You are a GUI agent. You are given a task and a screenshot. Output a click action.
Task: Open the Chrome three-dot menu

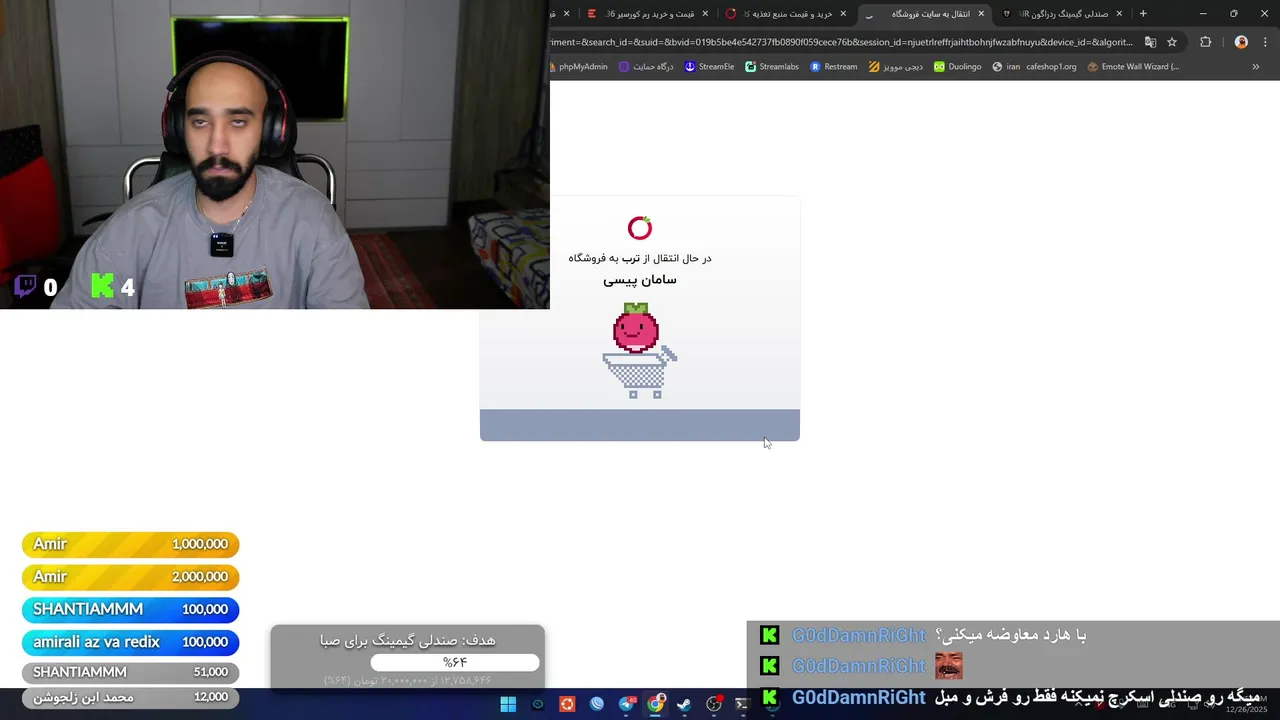tap(1265, 42)
